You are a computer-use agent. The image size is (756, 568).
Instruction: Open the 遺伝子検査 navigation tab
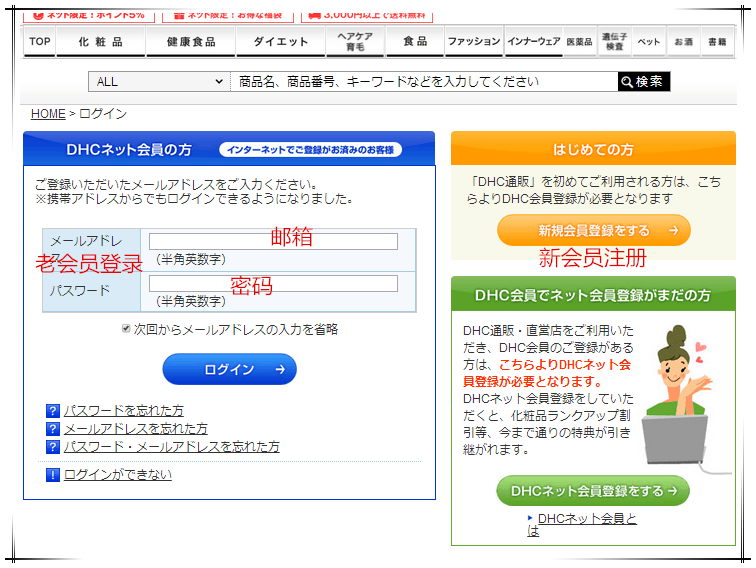(x=615, y=42)
